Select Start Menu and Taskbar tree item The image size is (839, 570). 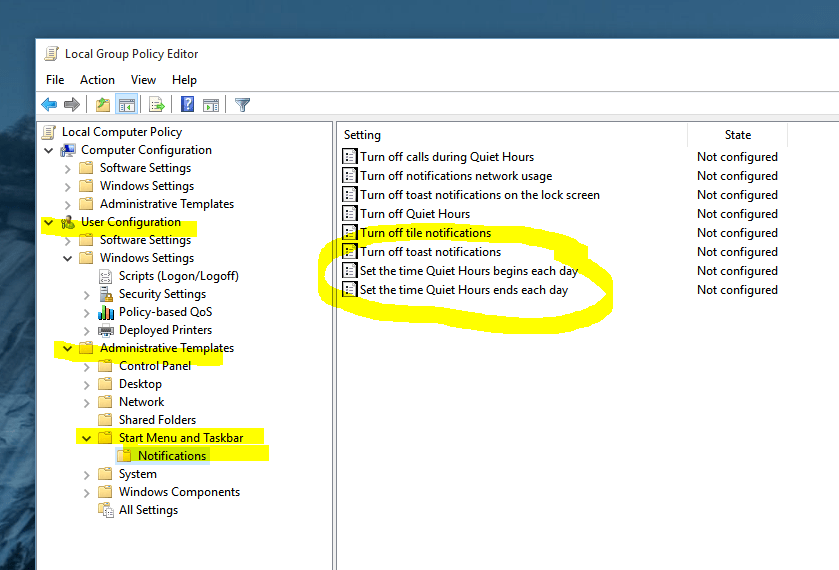click(181, 438)
